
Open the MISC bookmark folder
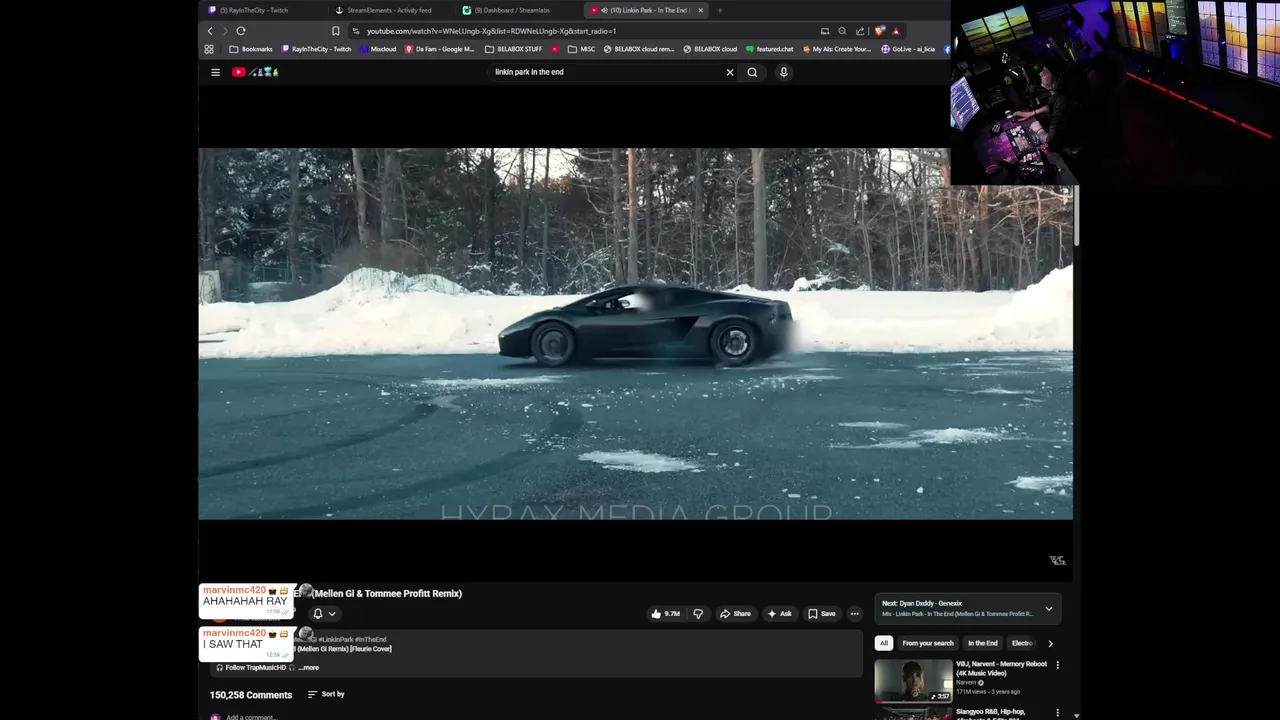pyautogui.click(x=582, y=49)
